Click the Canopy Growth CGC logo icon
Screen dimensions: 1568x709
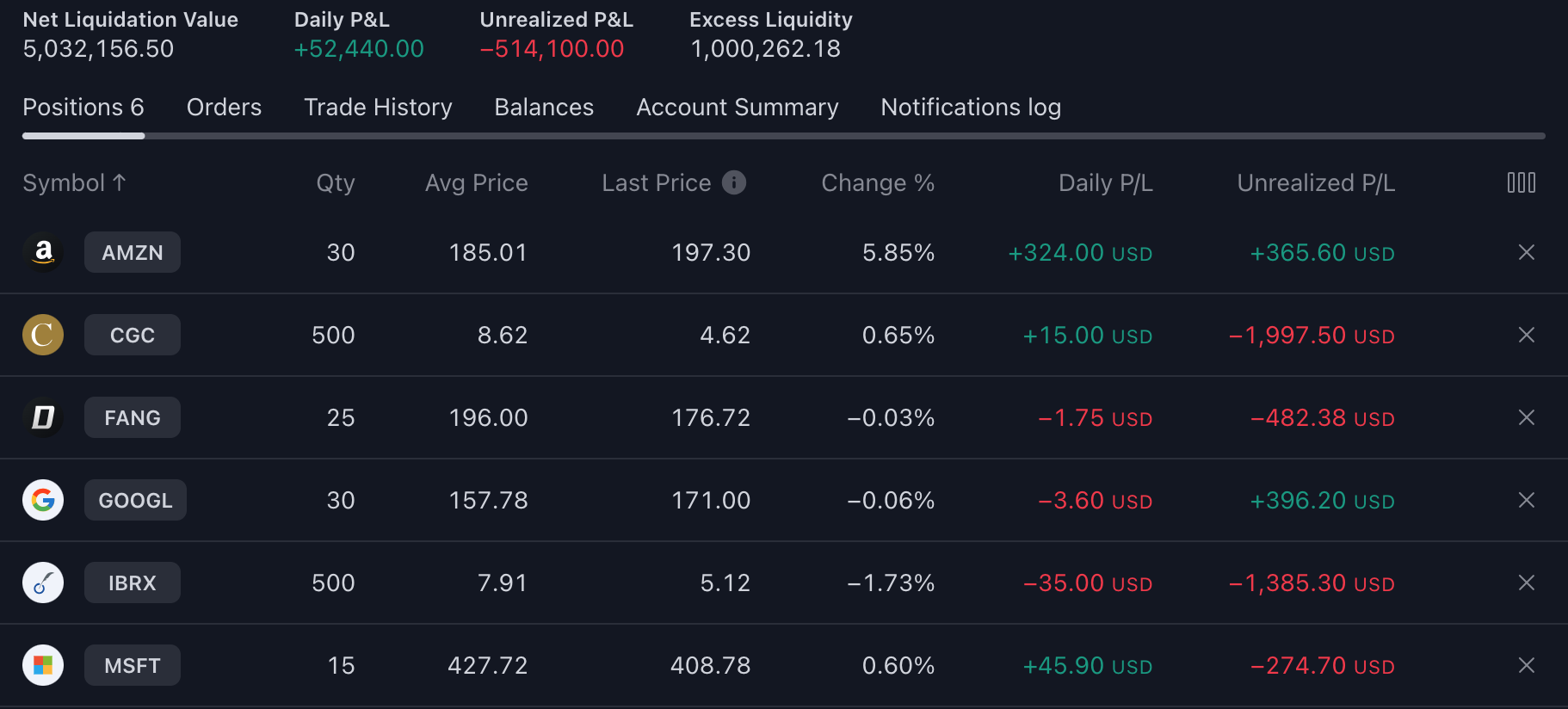(43, 335)
